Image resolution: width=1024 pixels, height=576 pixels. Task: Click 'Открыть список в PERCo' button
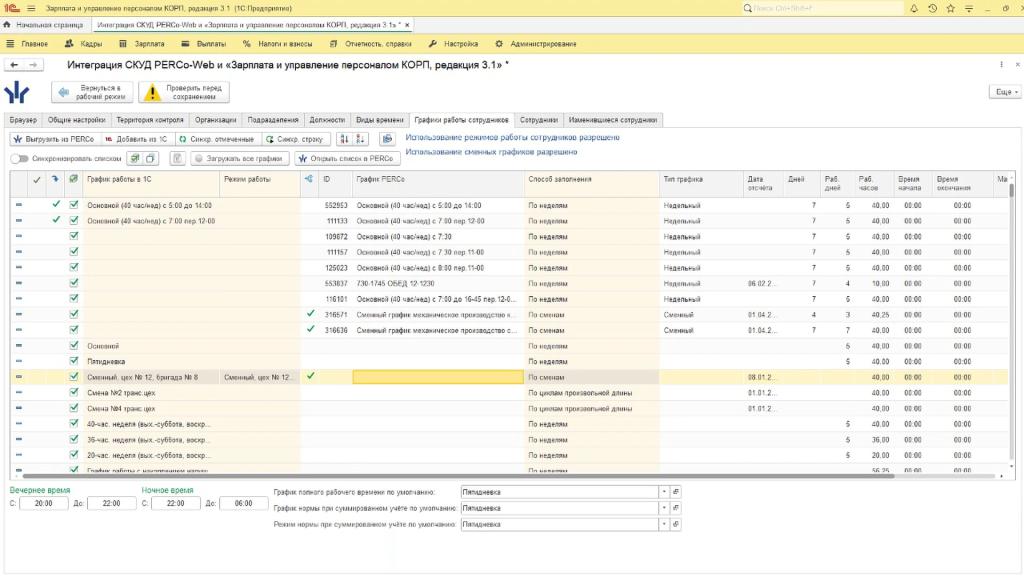(x=347, y=159)
